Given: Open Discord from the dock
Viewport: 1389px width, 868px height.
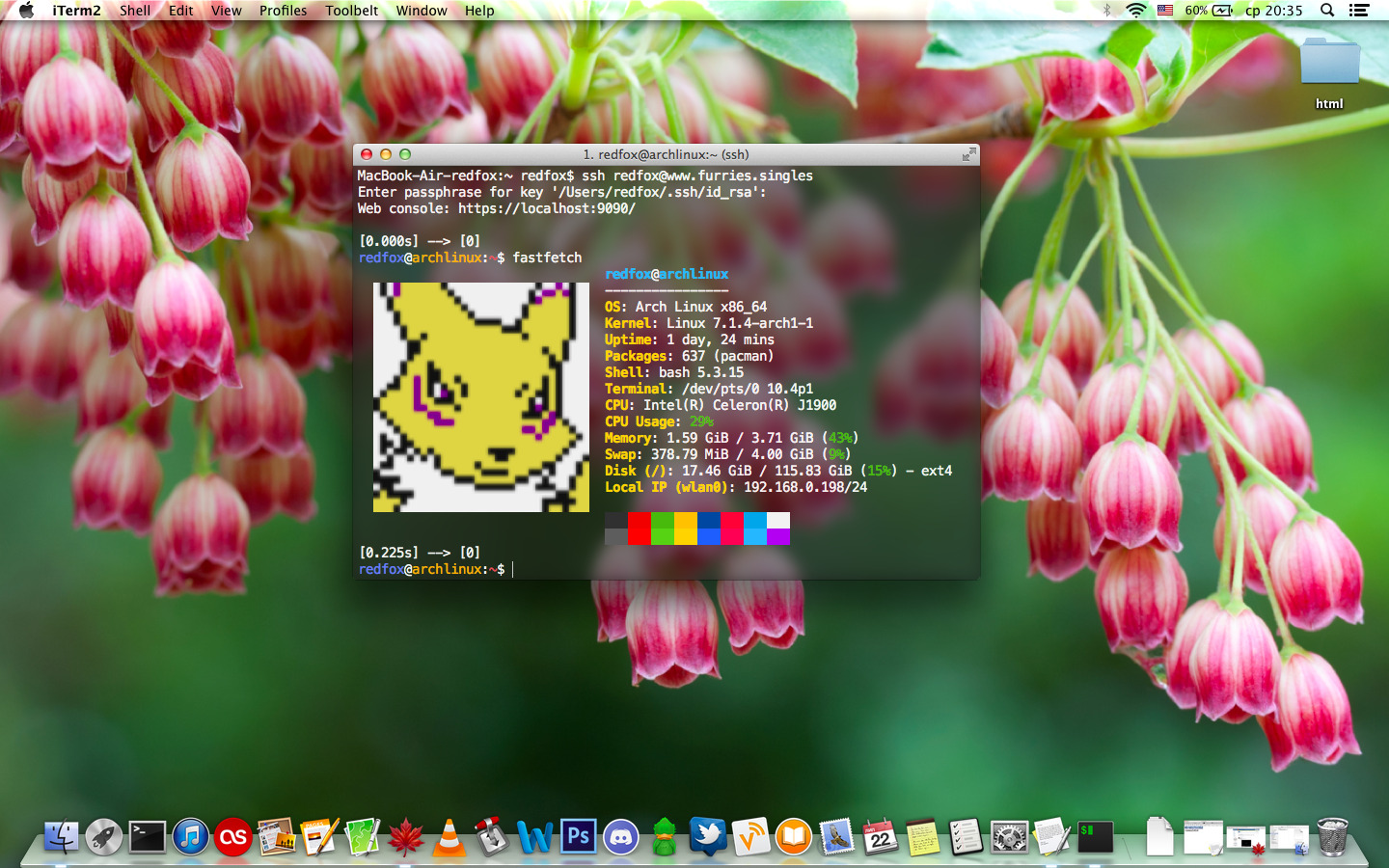Looking at the screenshot, I should (x=621, y=836).
